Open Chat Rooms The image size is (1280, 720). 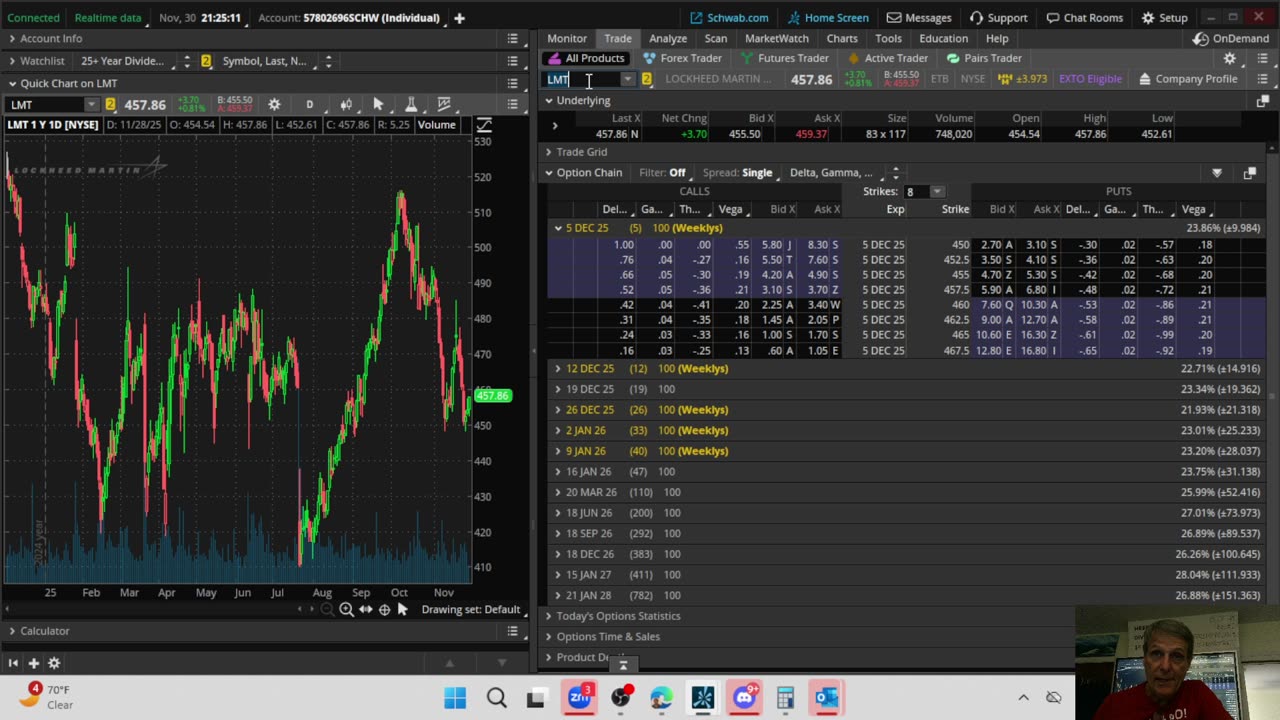[1085, 18]
